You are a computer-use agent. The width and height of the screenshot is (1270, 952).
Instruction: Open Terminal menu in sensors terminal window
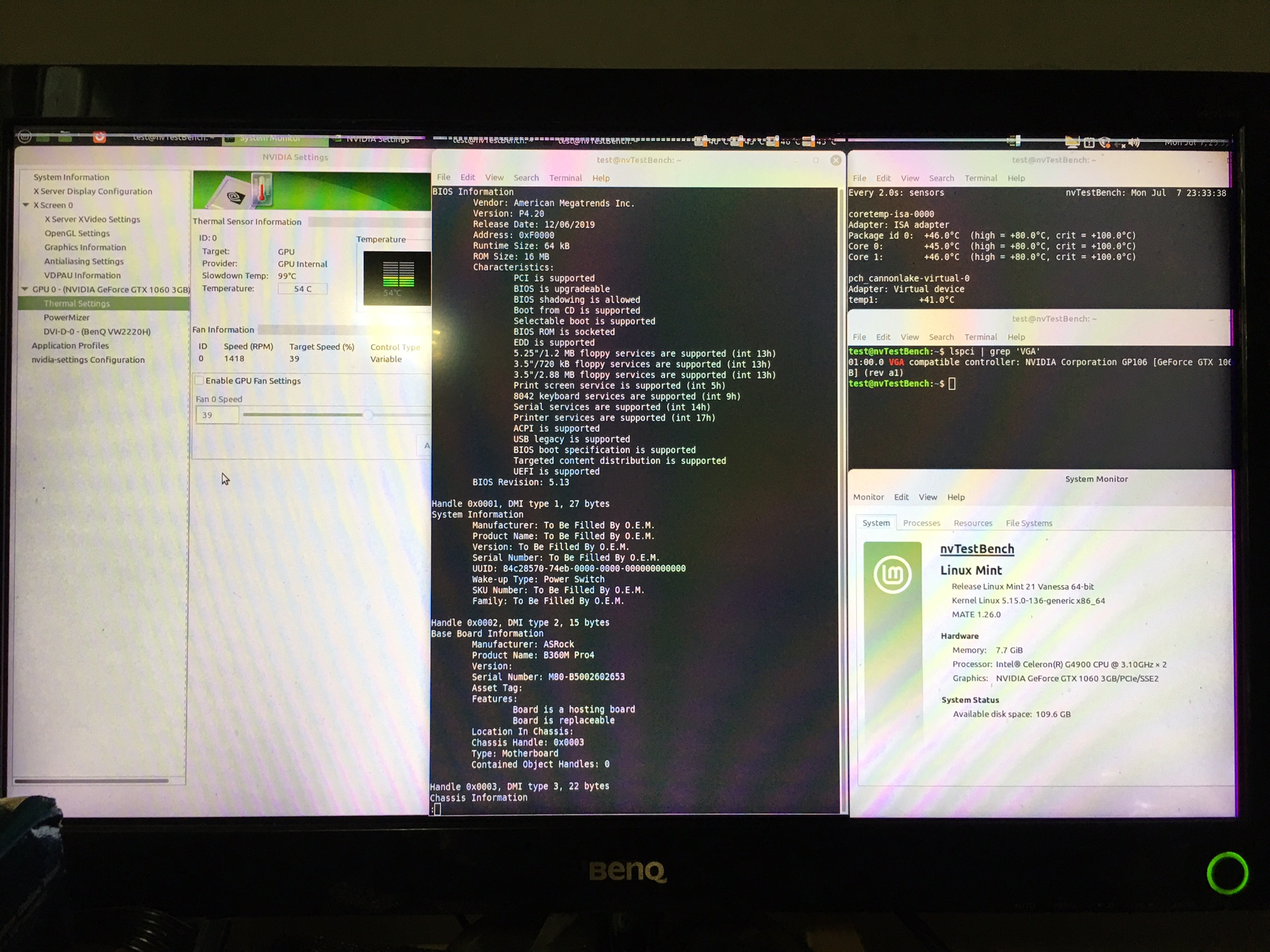pyautogui.click(x=980, y=178)
